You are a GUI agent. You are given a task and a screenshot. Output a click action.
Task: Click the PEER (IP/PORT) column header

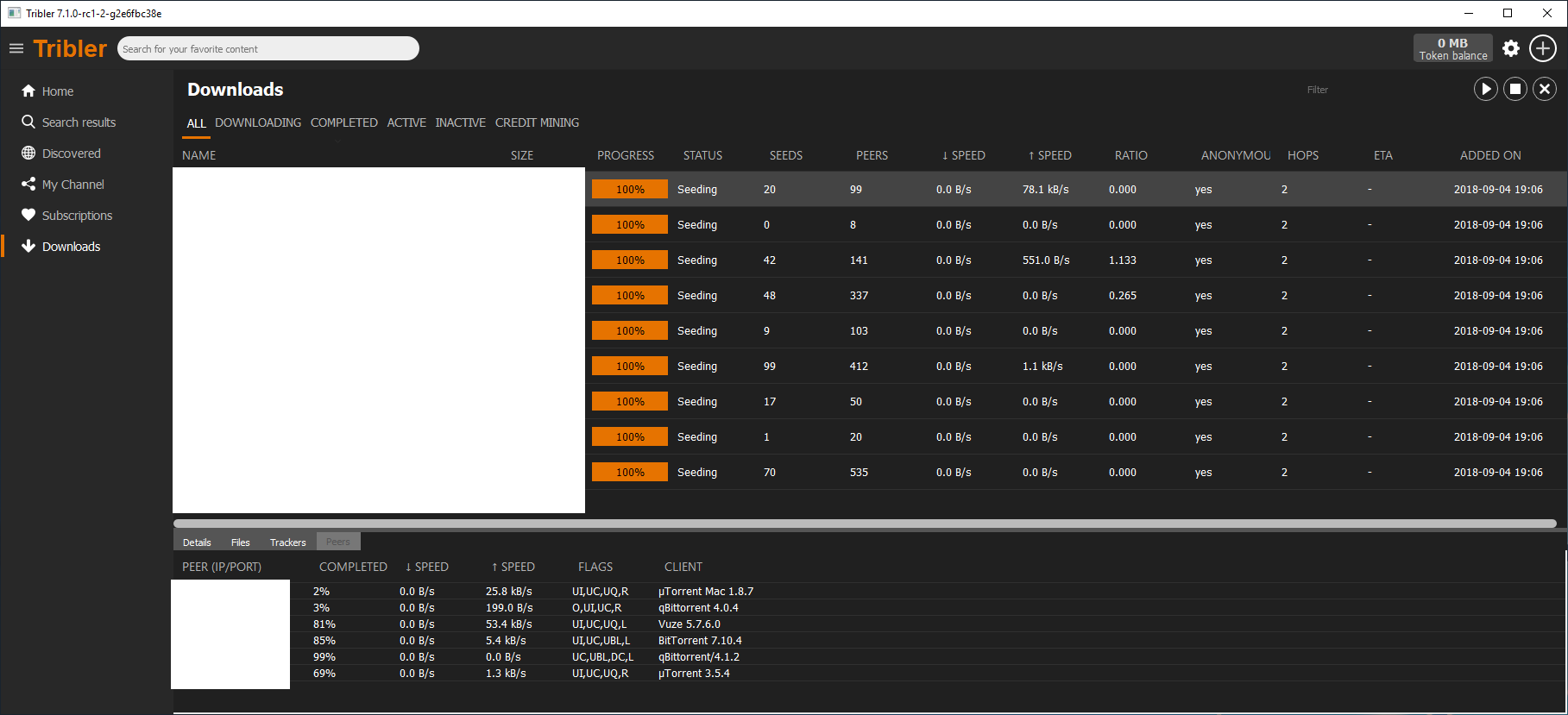click(x=222, y=567)
